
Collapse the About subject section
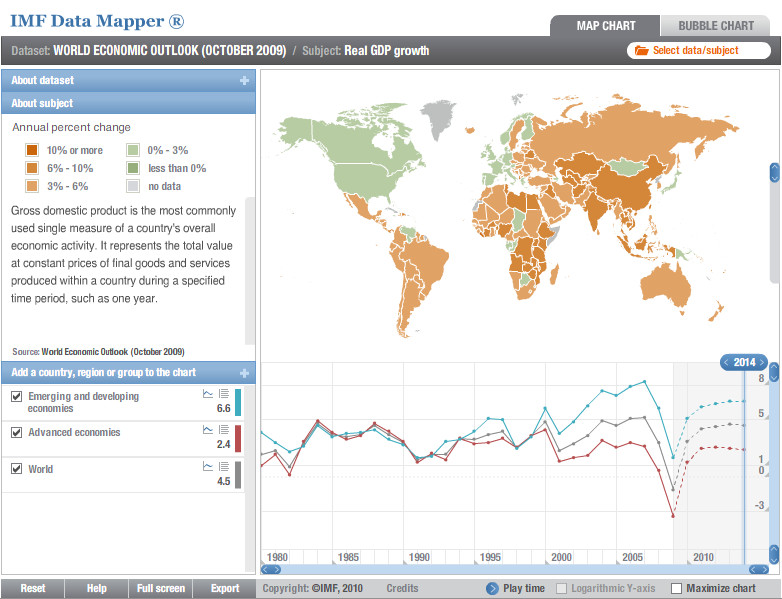(128, 103)
